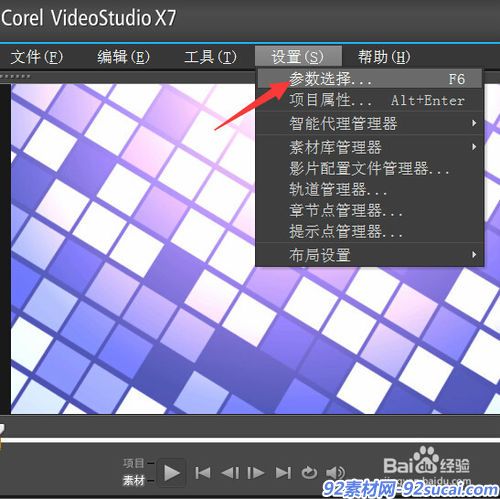This screenshot has width=500, height=499.
Task: Open the 帮助(H) menu
Action: pos(384,57)
